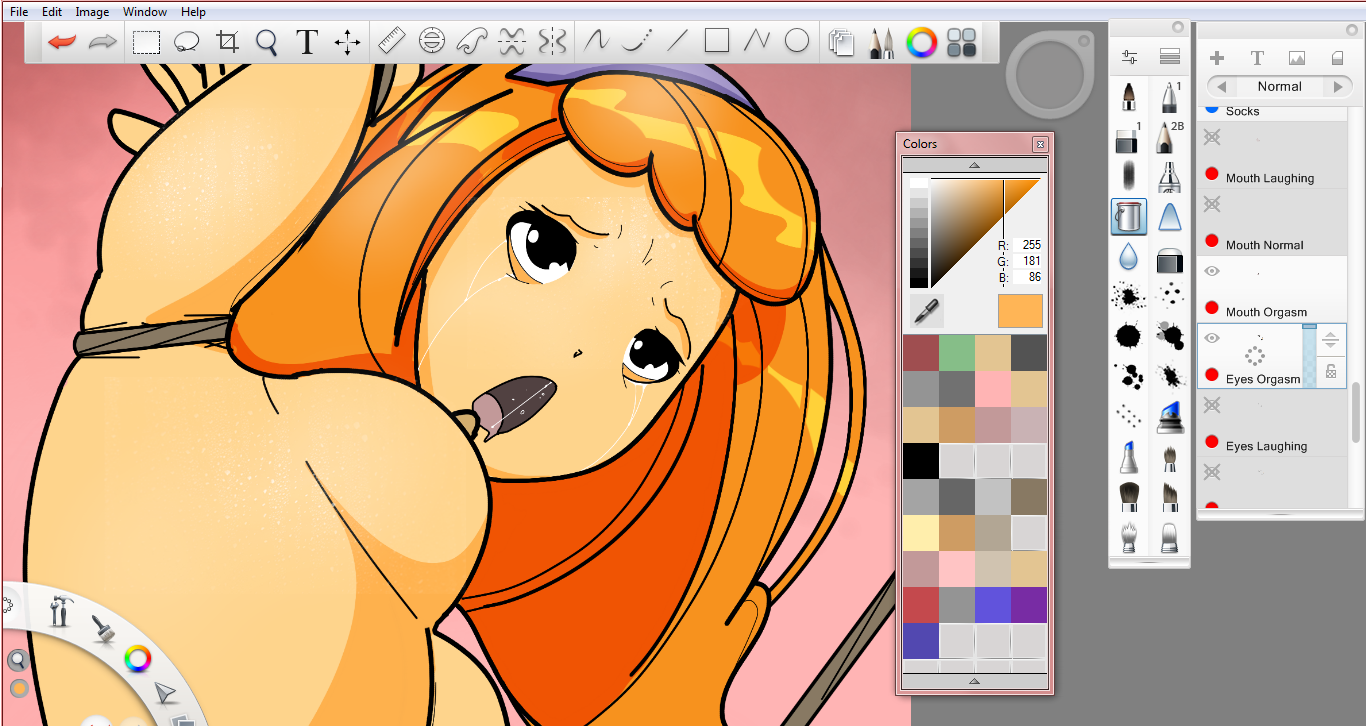Click the red Undo arrow
Image resolution: width=1366 pixels, height=726 pixels.
(62, 42)
